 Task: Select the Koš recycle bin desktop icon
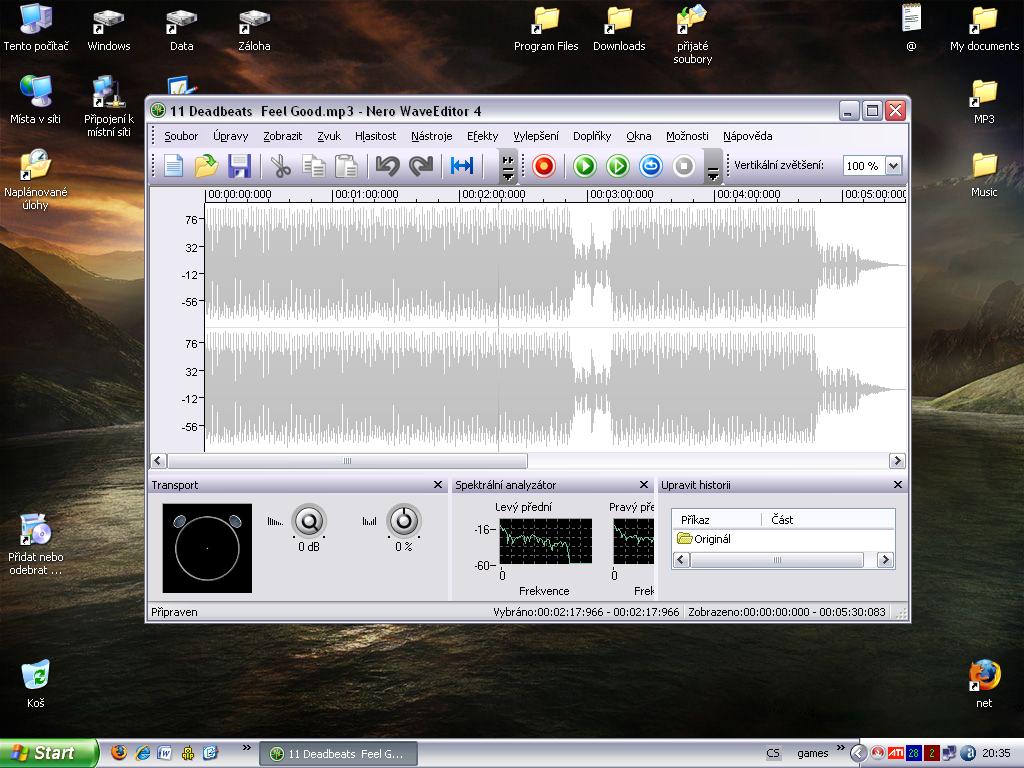(x=36, y=684)
